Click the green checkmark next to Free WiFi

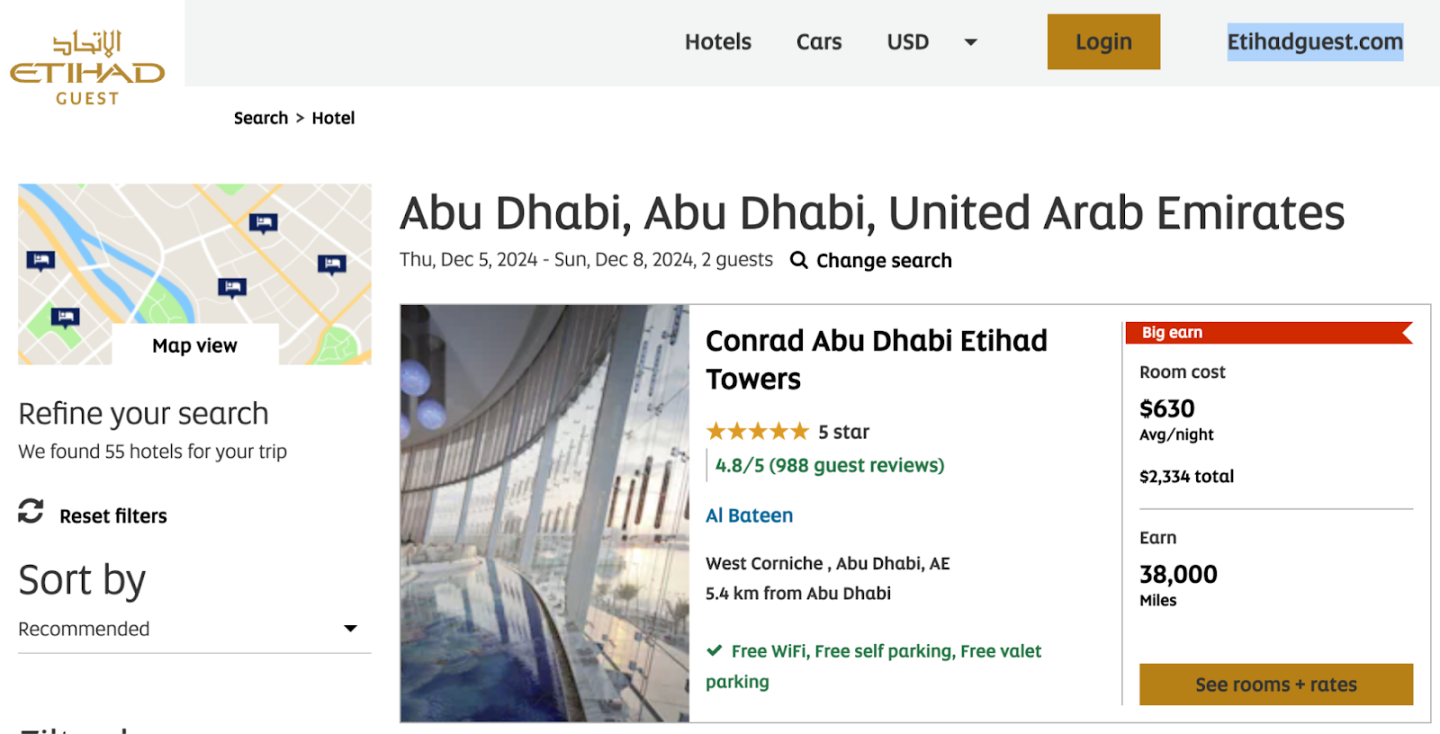point(714,651)
